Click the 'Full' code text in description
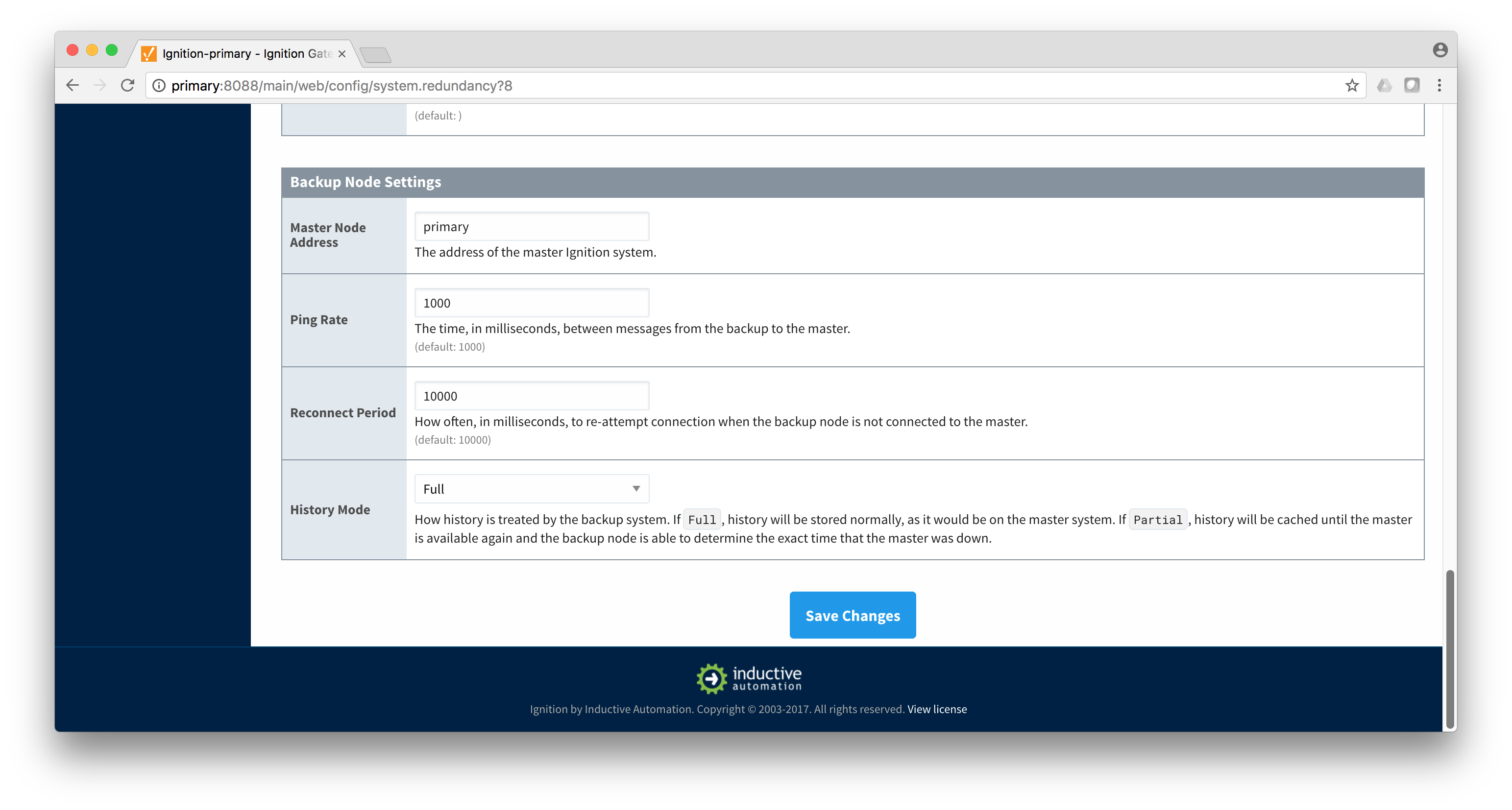 702,520
